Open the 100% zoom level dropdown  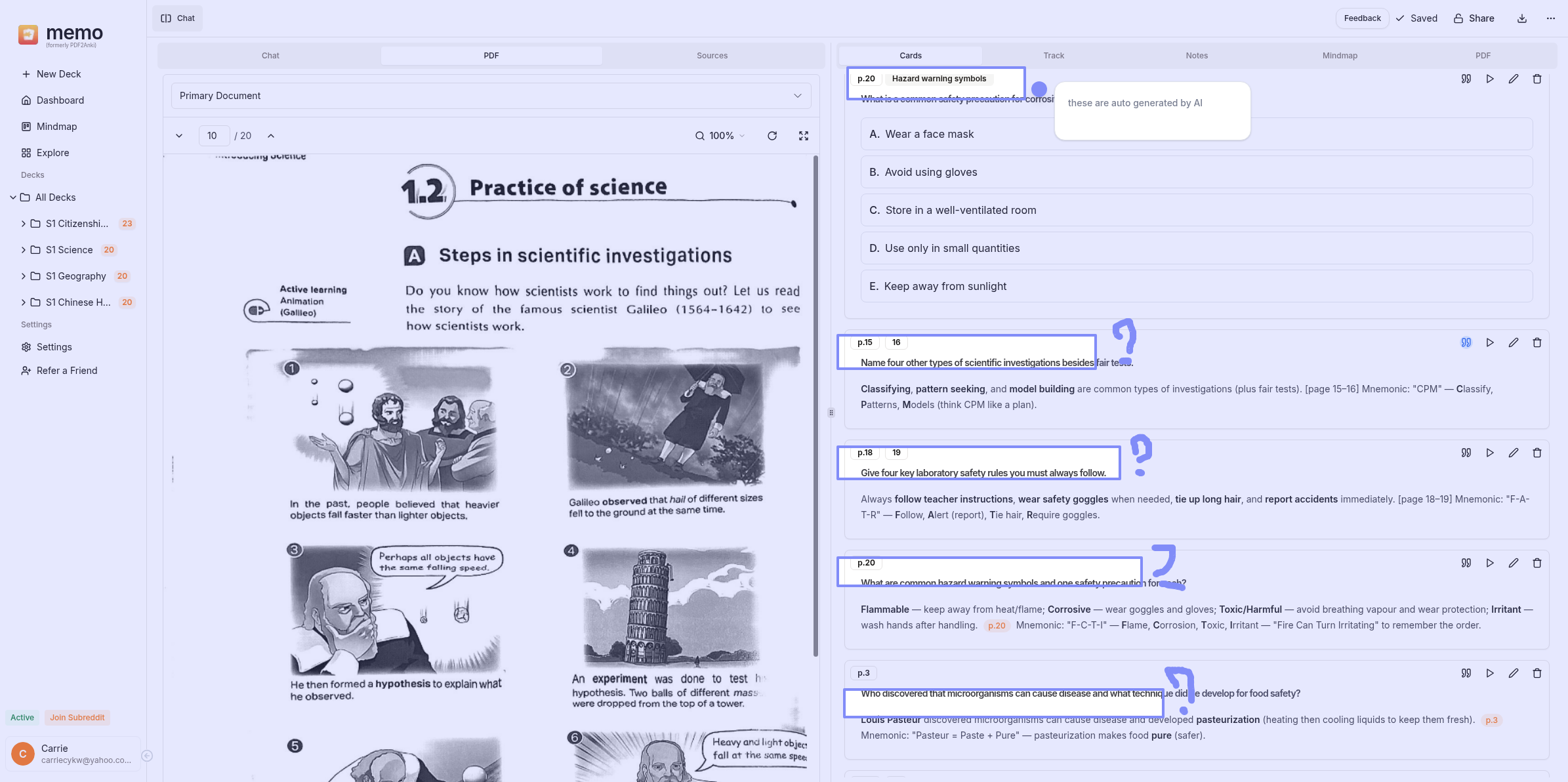click(720, 136)
